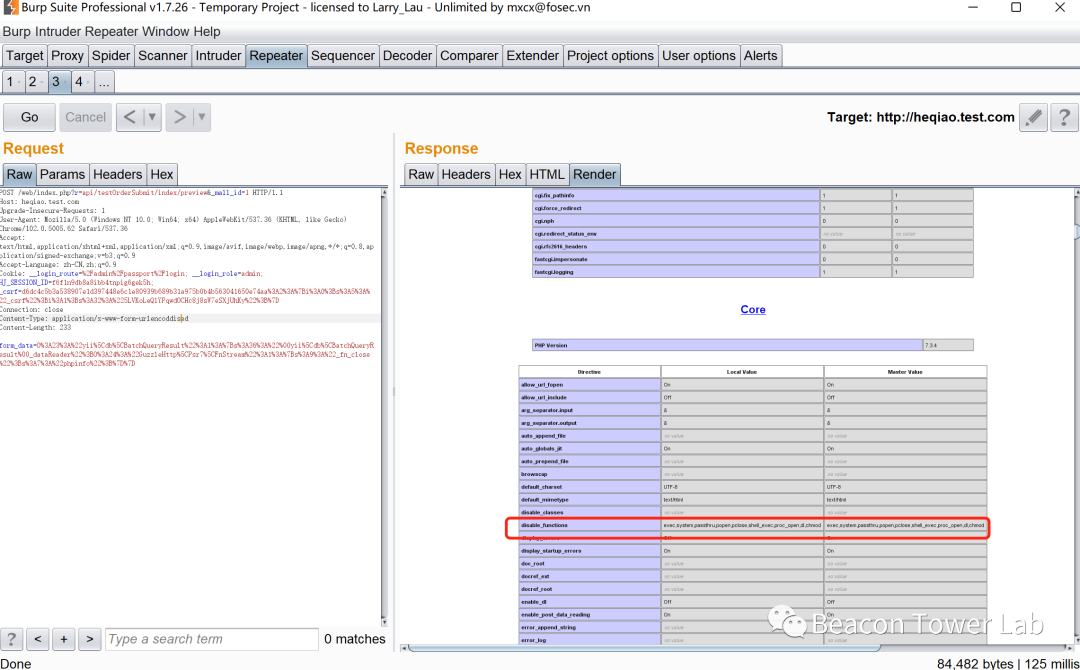Go back in history with the < arrow
Screen dimensions: 1080x670
(x=129, y=117)
